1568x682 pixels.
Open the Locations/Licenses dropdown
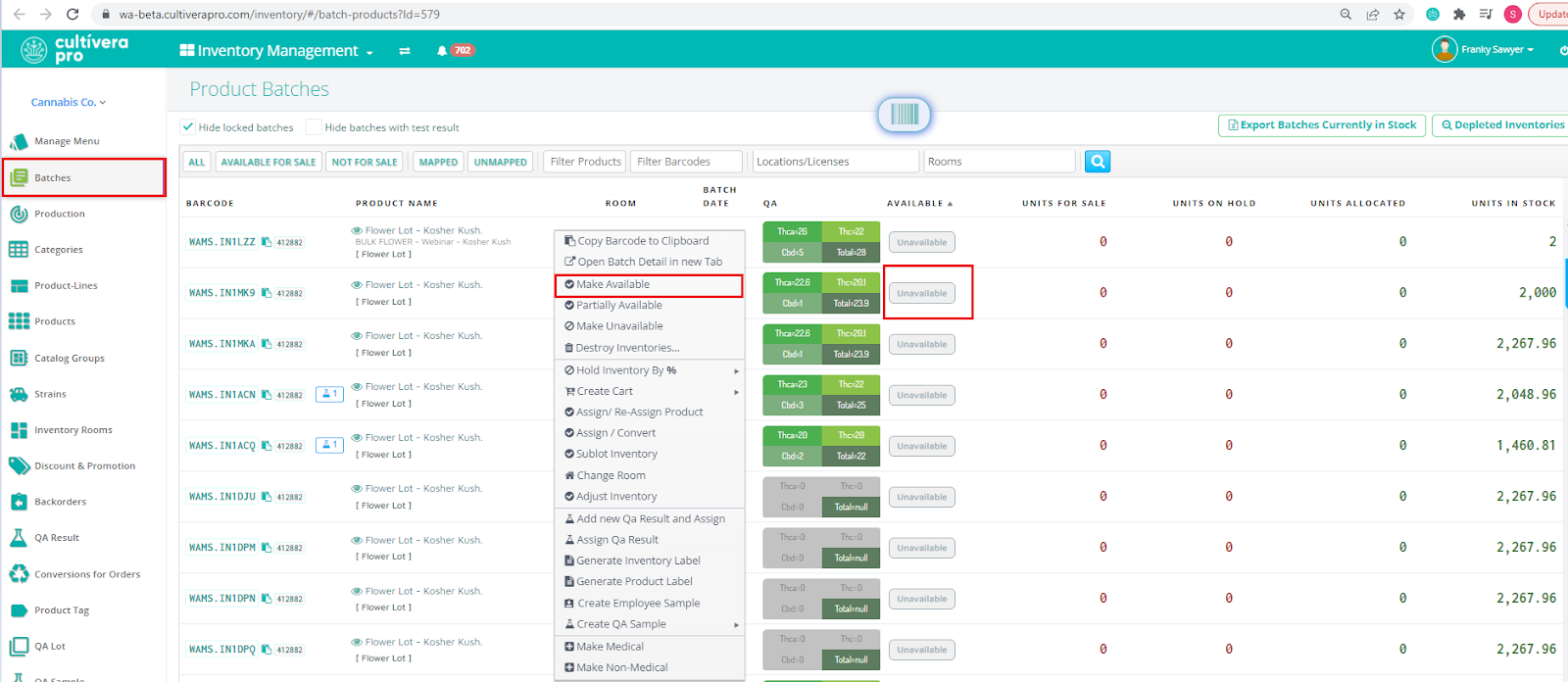pos(836,162)
